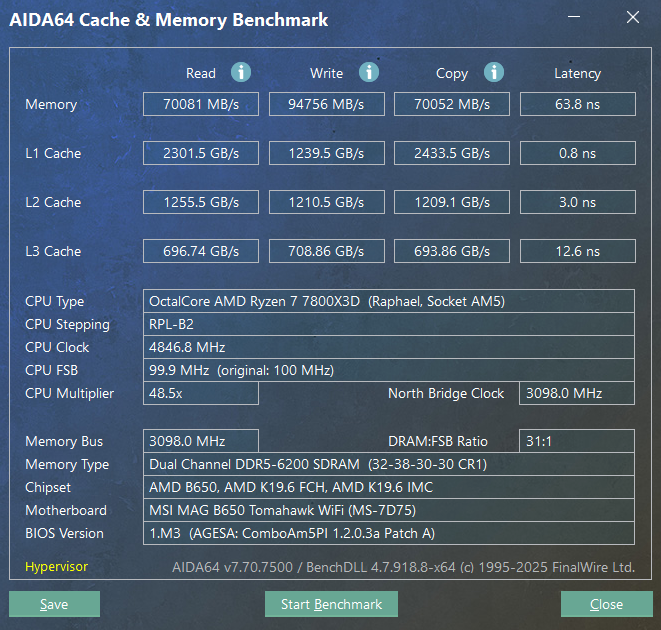Click the North Bridge Clock label
This screenshot has width=661, height=630.
point(446,393)
